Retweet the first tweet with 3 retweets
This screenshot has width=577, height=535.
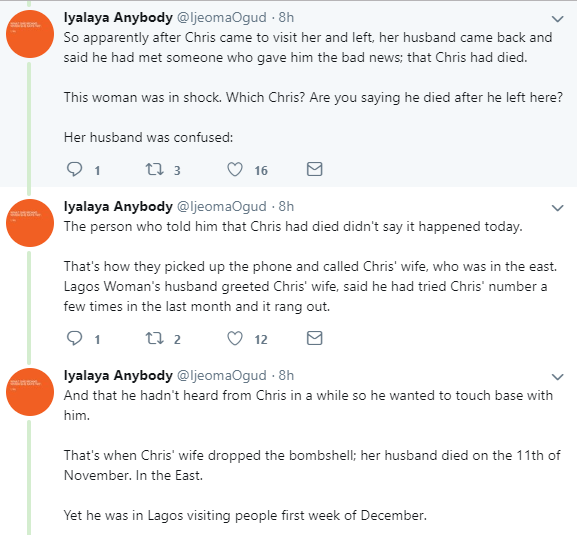[x=154, y=170]
